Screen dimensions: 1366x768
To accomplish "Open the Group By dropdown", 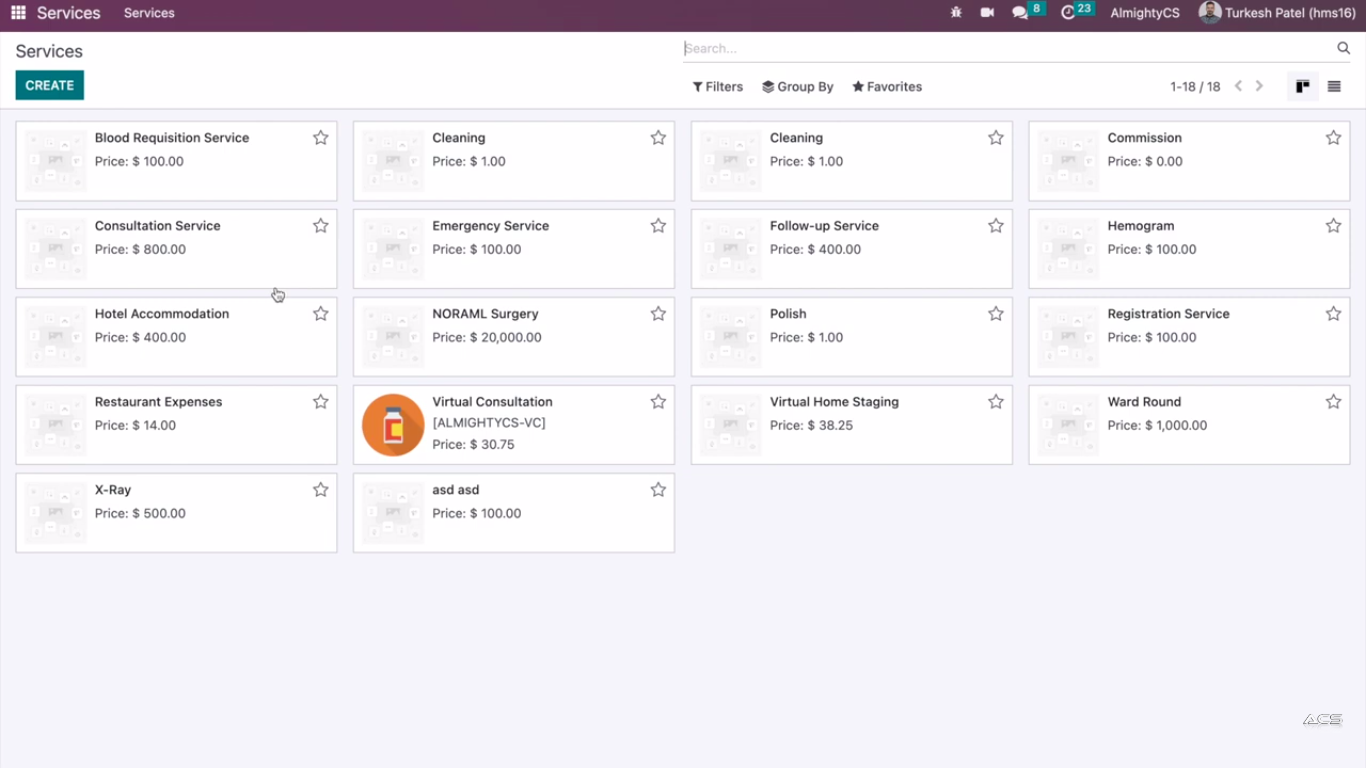I will click(798, 87).
